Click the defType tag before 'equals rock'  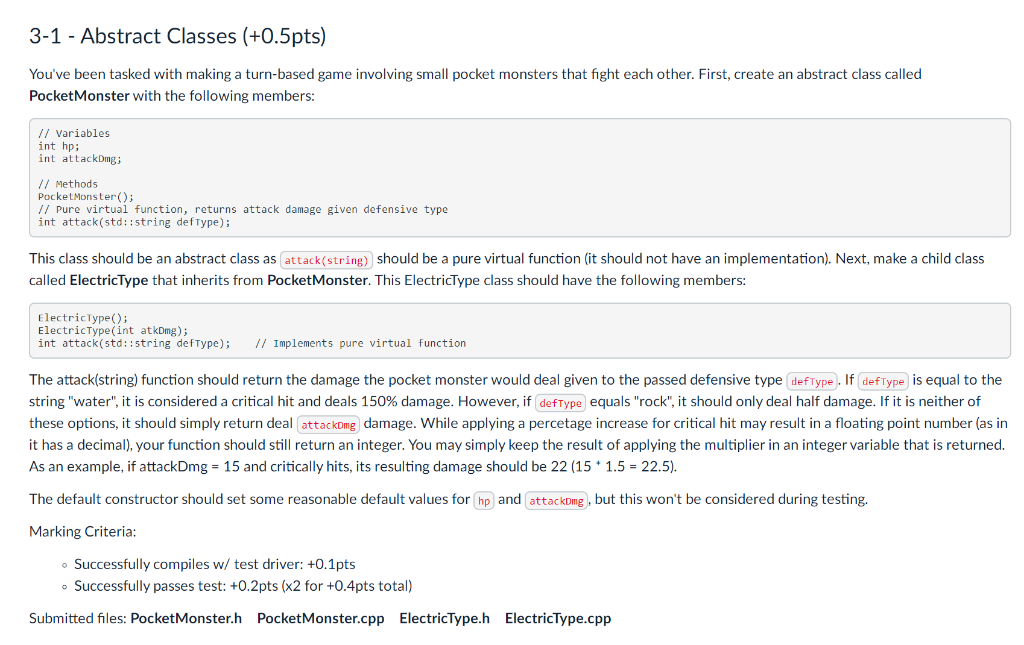tap(560, 403)
